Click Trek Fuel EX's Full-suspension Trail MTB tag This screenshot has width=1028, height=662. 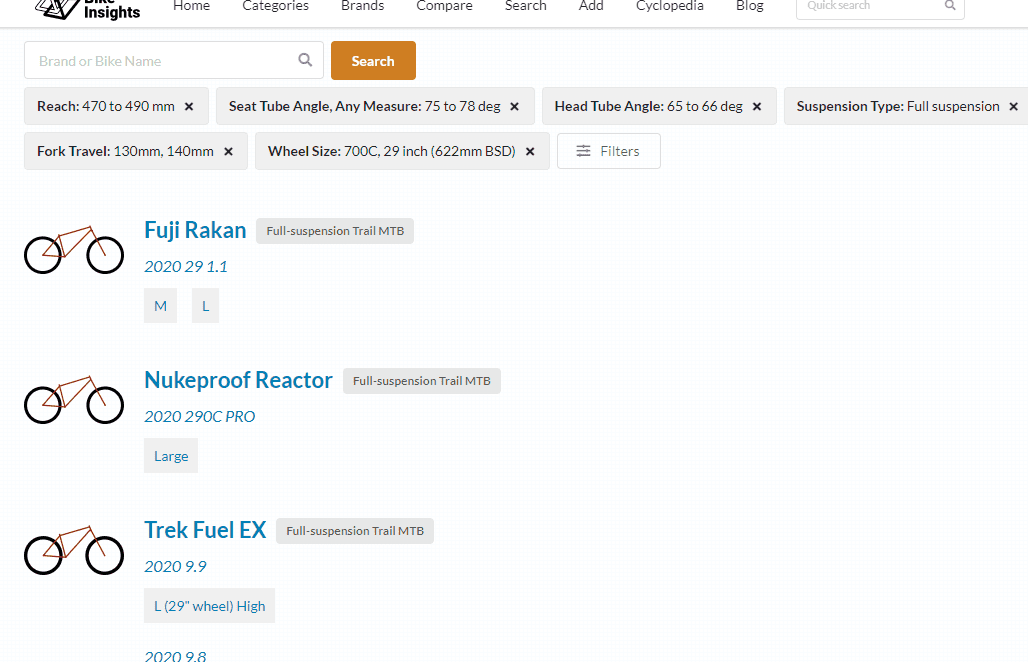(x=355, y=531)
